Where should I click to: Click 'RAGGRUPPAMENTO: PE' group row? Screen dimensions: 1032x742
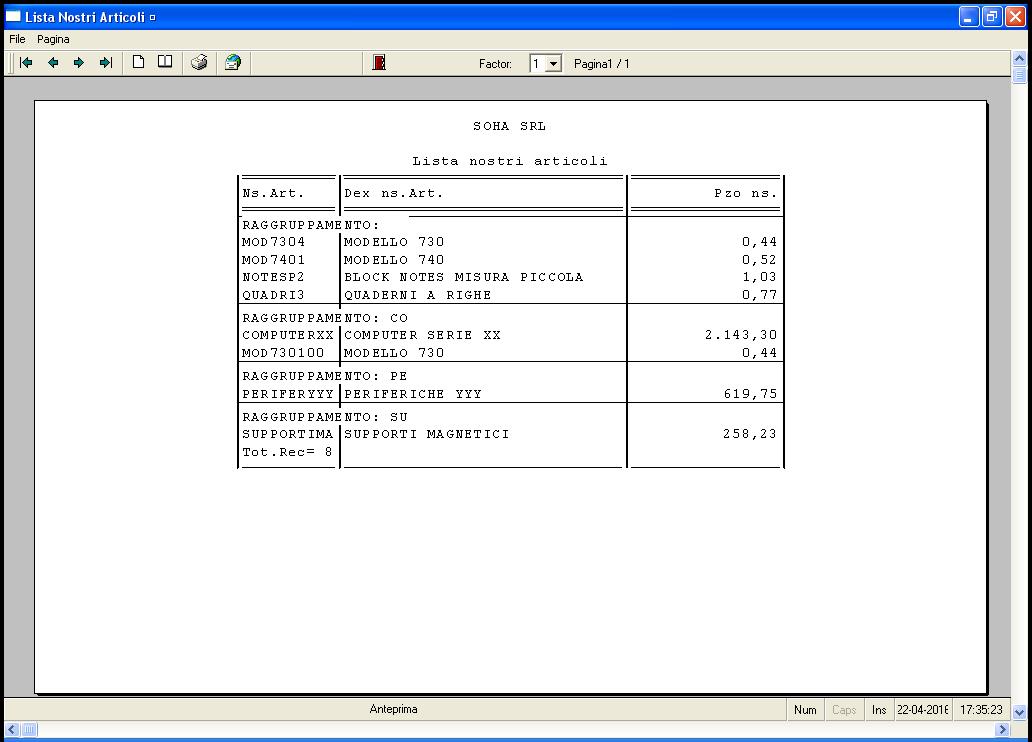click(x=325, y=375)
